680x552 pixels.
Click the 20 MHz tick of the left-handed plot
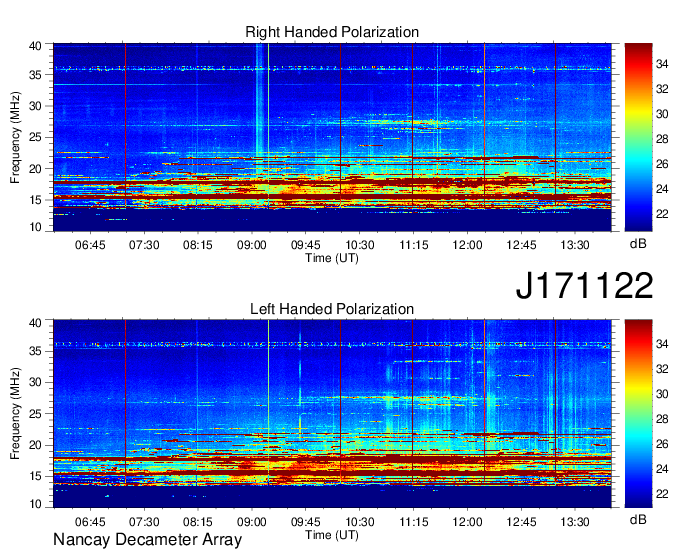point(35,445)
